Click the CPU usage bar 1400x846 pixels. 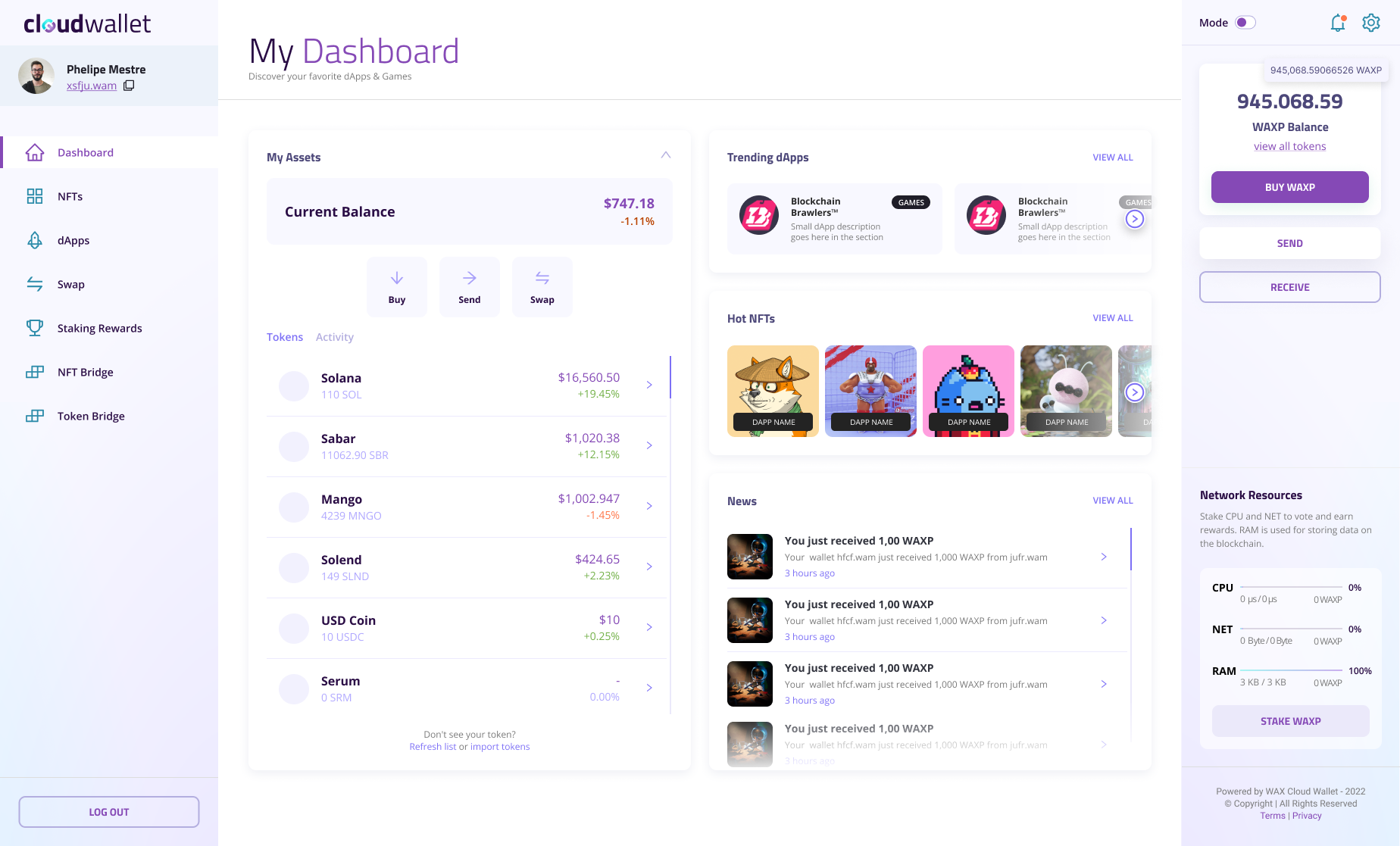pyautogui.click(x=1291, y=587)
